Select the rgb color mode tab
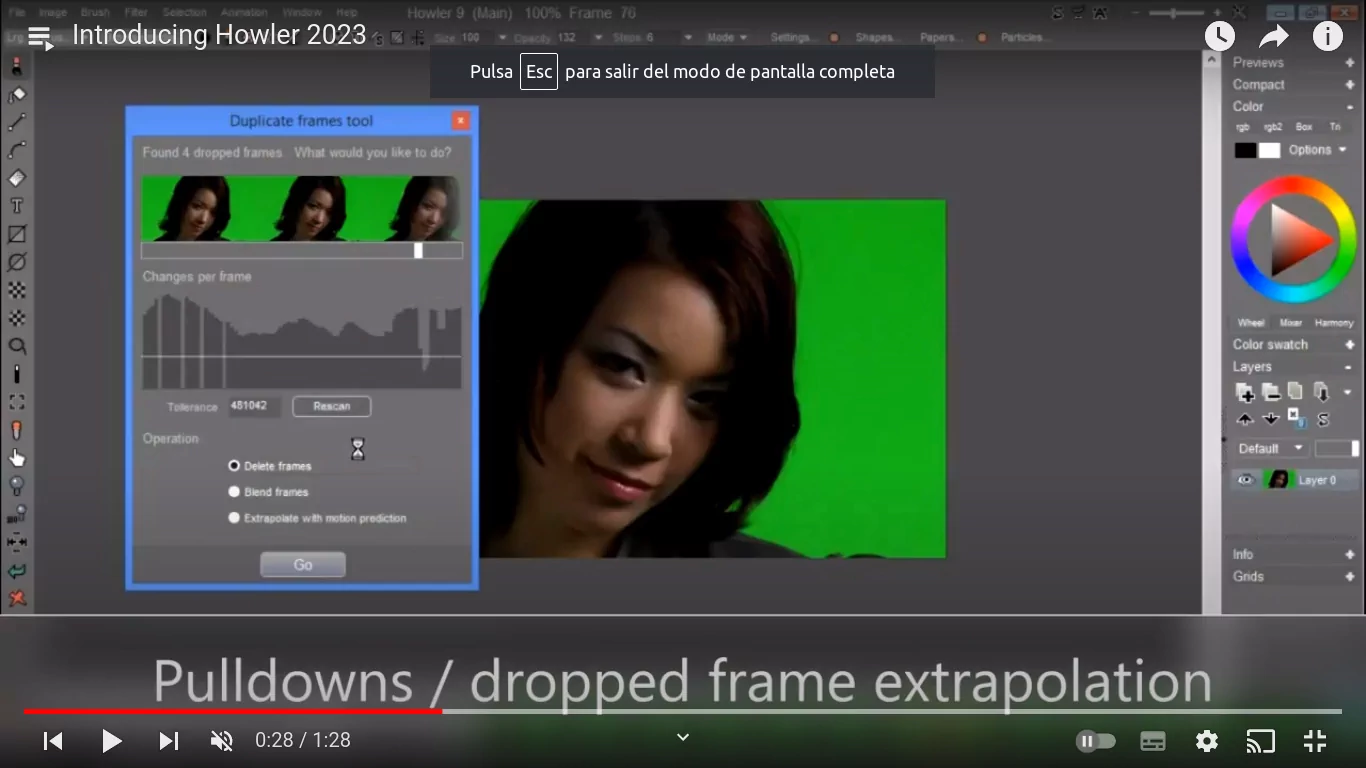 [x=1243, y=127]
